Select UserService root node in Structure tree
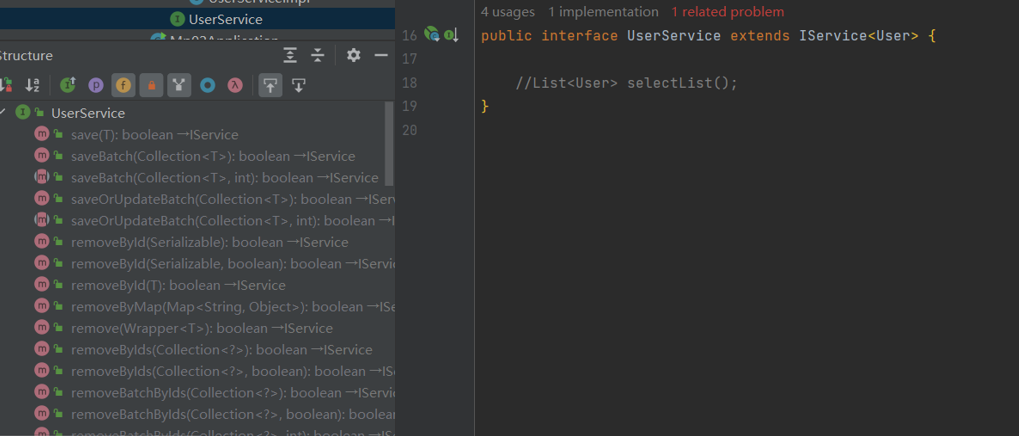This screenshot has height=436, width=1019. coord(88,113)
